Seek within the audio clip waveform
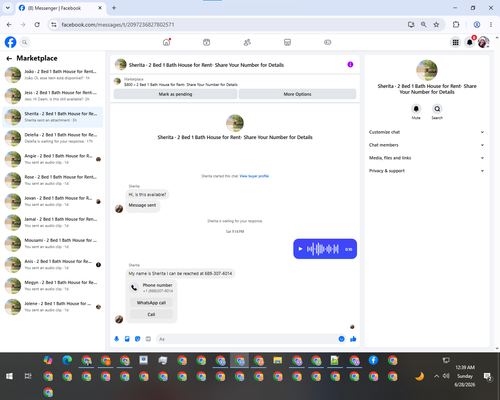 (x=323, y=249)
